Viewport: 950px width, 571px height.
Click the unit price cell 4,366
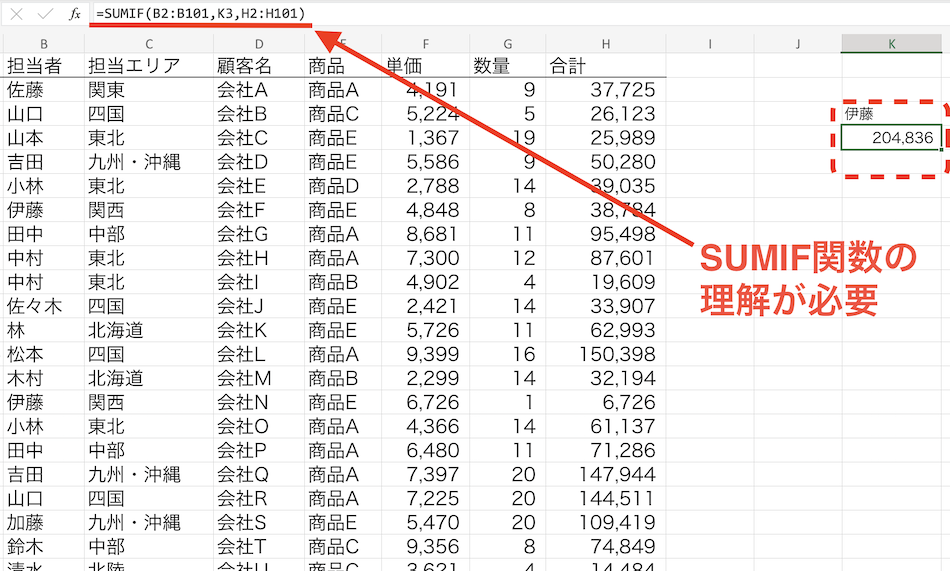[425, 426]
